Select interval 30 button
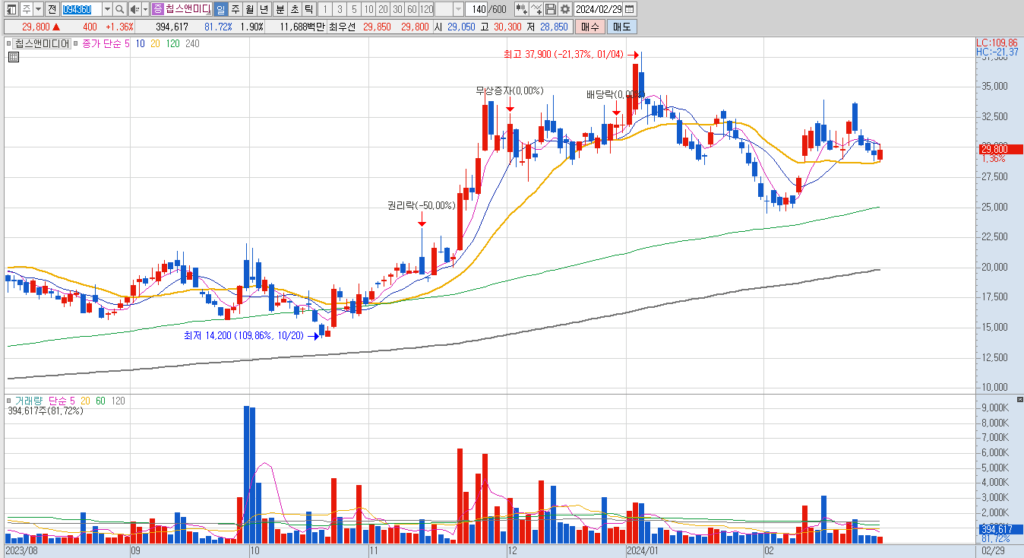1024x558 pixels. pyautogui.click(x=397, y=9)
